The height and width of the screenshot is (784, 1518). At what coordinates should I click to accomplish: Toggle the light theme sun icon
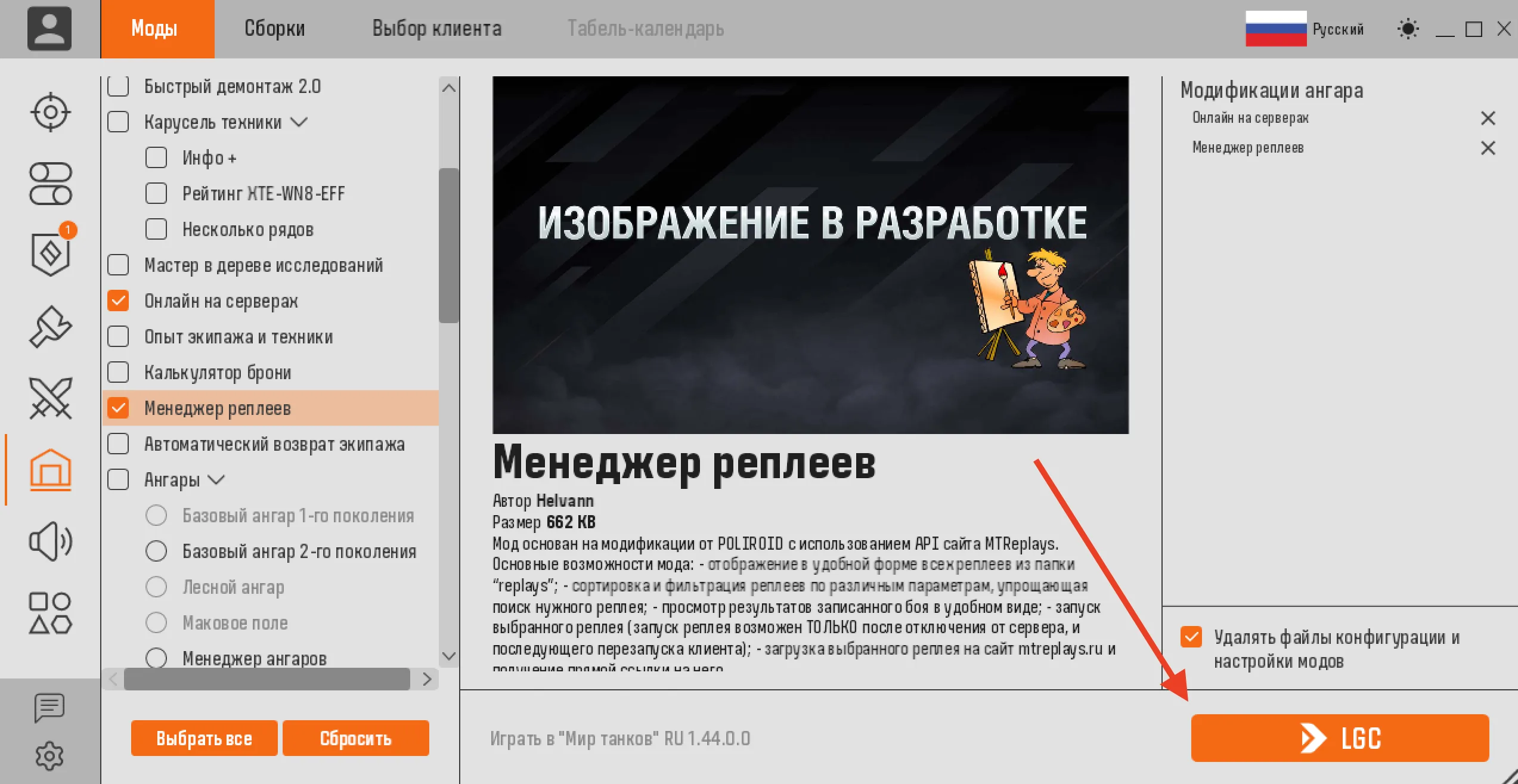pos(1408,29)
